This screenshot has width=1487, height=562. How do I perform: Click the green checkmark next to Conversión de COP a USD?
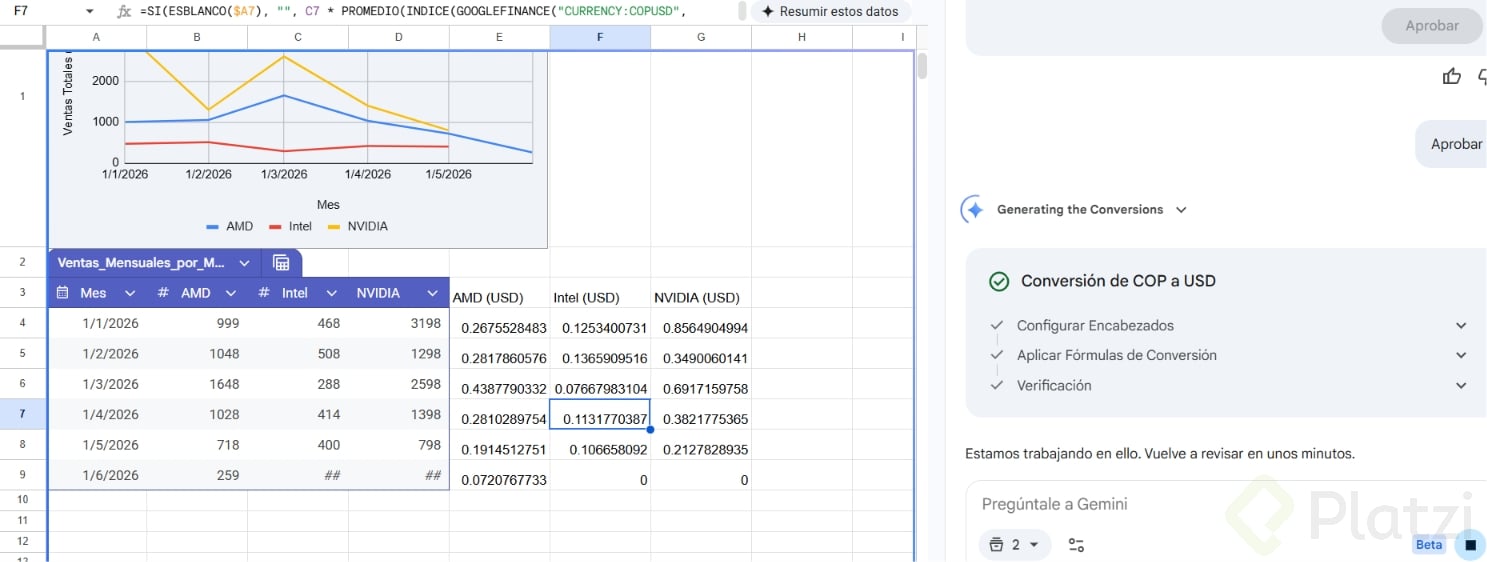click(998, 281)
